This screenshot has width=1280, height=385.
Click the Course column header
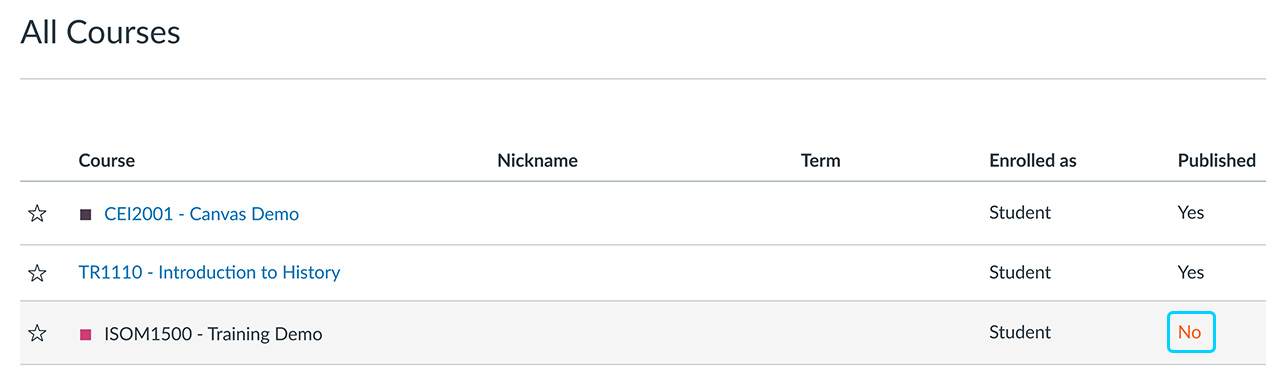(107, 160)
